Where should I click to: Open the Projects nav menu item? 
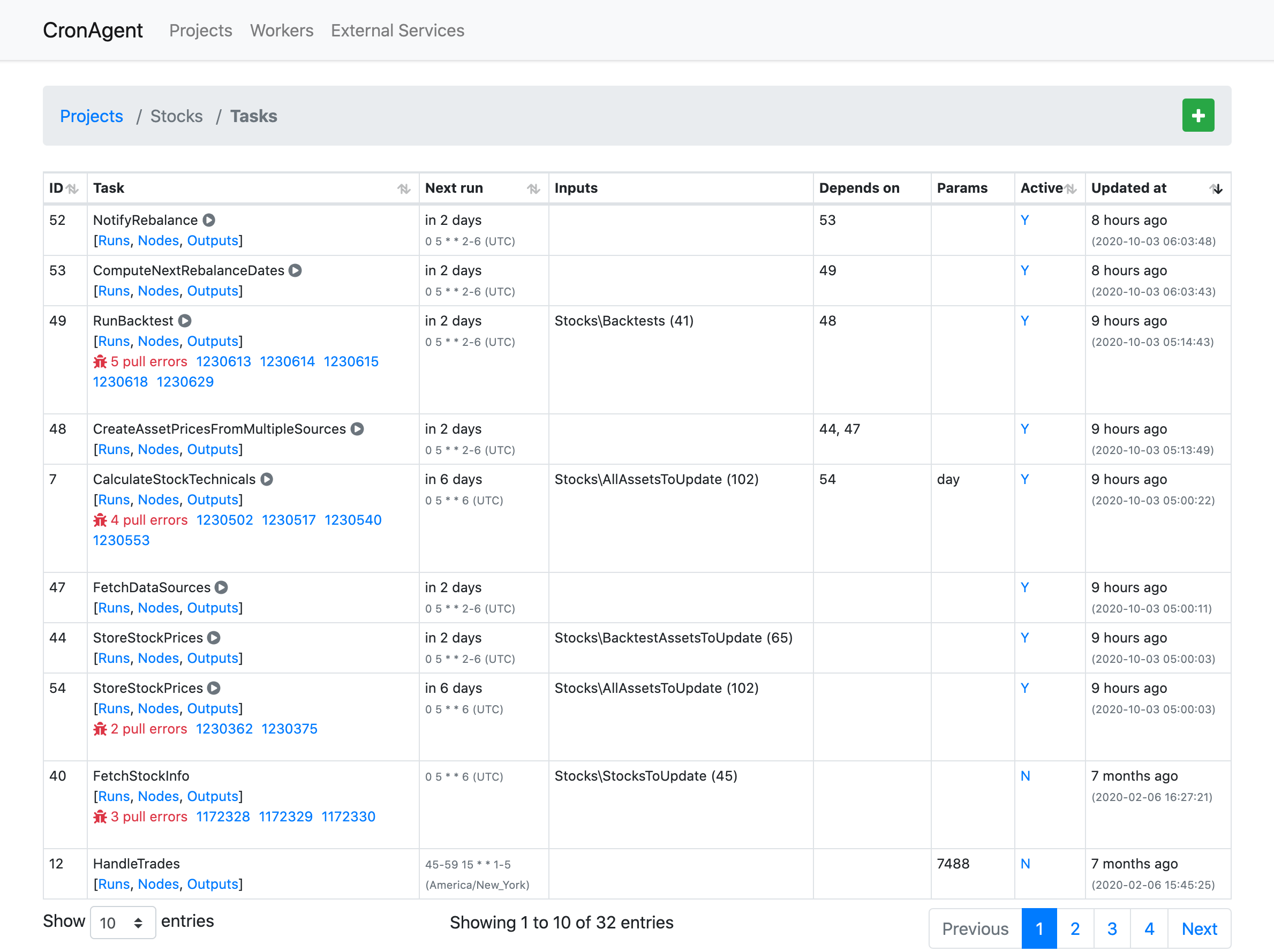200,31
